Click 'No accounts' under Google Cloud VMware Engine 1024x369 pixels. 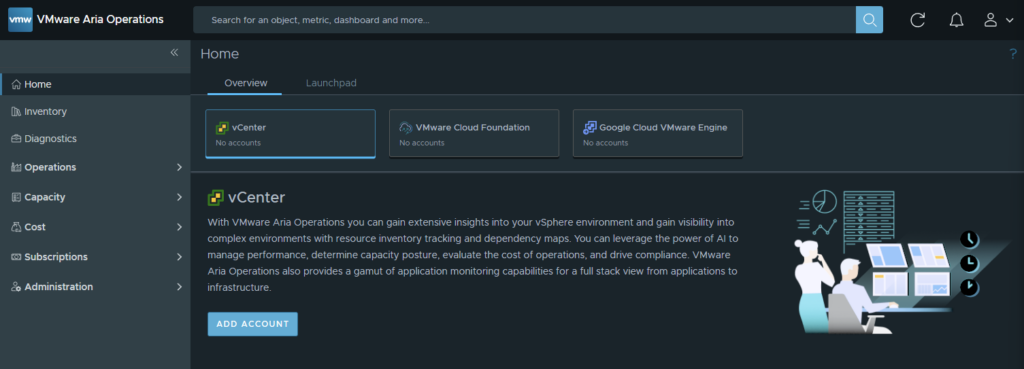(x=605, y=143)
